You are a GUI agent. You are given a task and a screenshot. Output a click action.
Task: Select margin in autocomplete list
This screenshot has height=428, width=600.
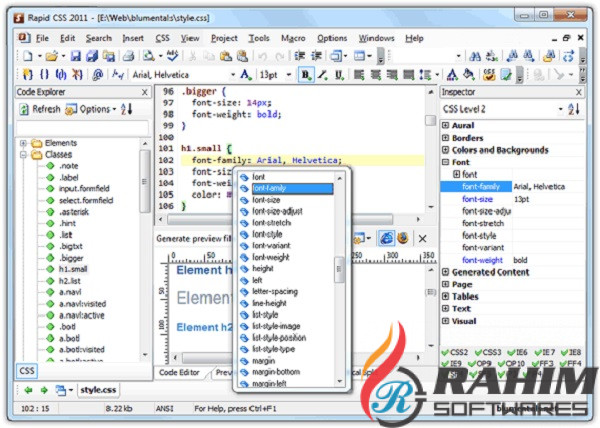click(x=263, y=361)
